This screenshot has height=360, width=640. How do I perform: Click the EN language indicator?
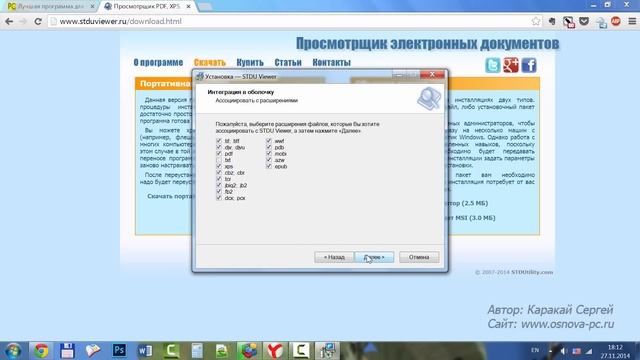pos(535,350)
